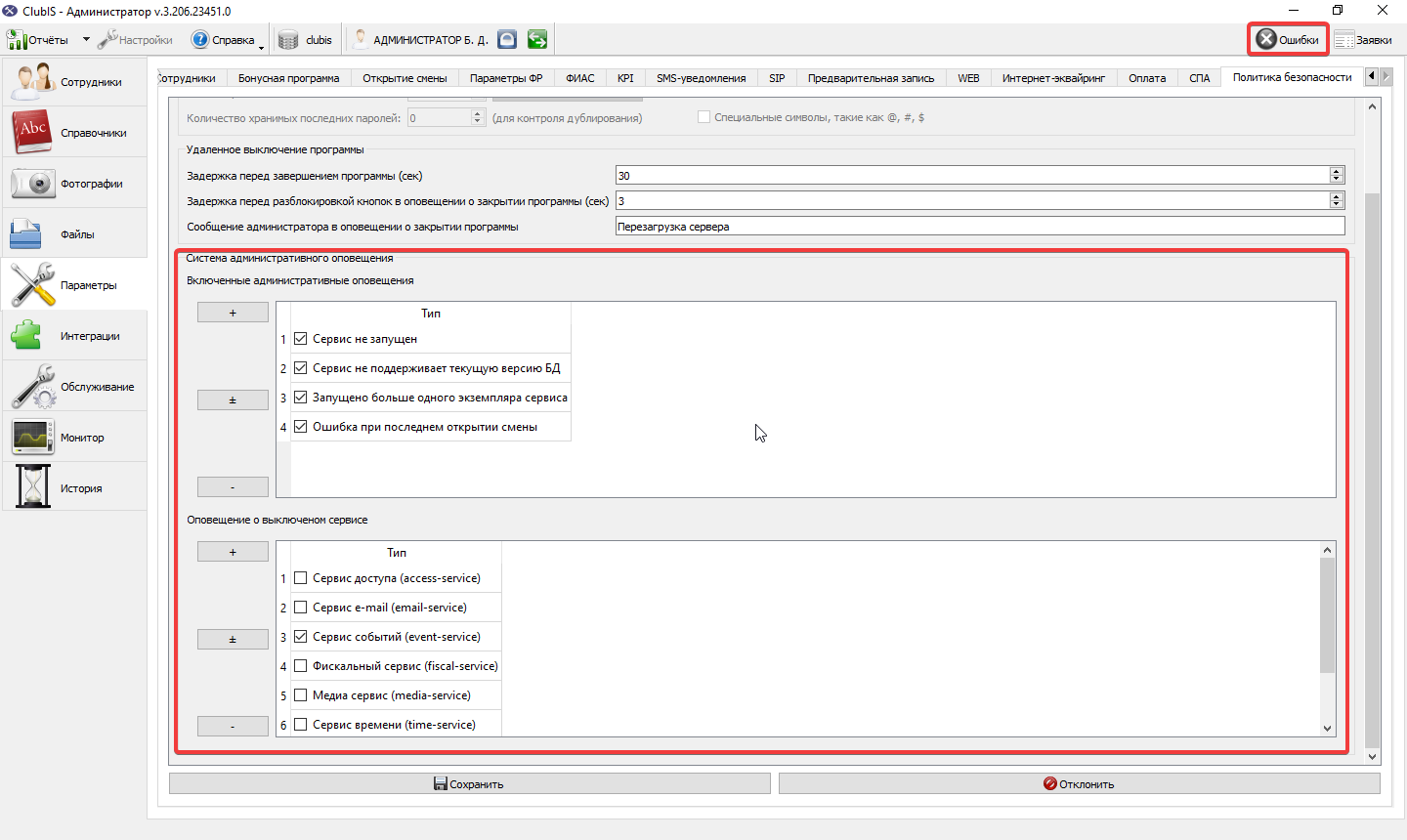Open the Бонусная программа tab
The height and width of the screenshot is (840, 1407).
point(289,78)
